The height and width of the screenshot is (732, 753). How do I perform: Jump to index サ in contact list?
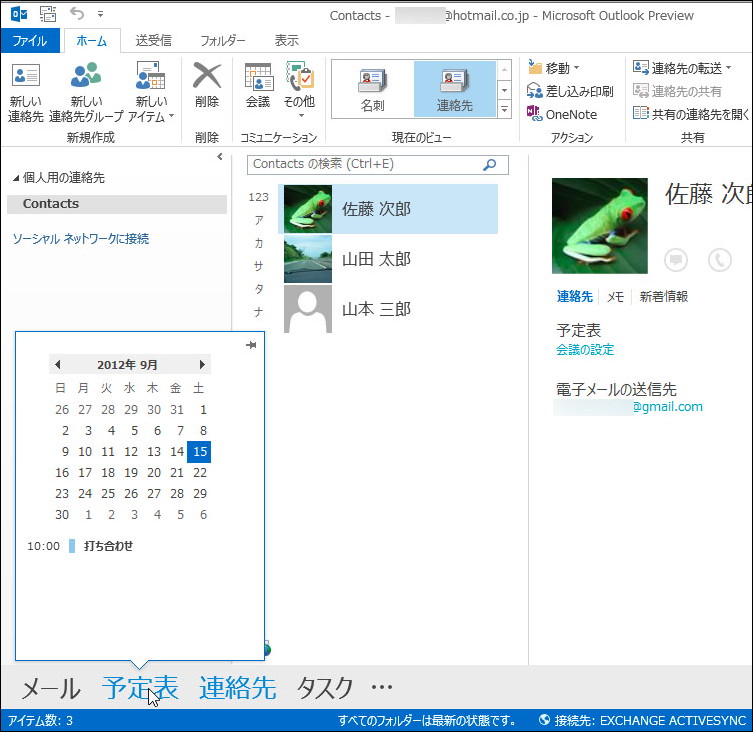click(x=258, y=266)
